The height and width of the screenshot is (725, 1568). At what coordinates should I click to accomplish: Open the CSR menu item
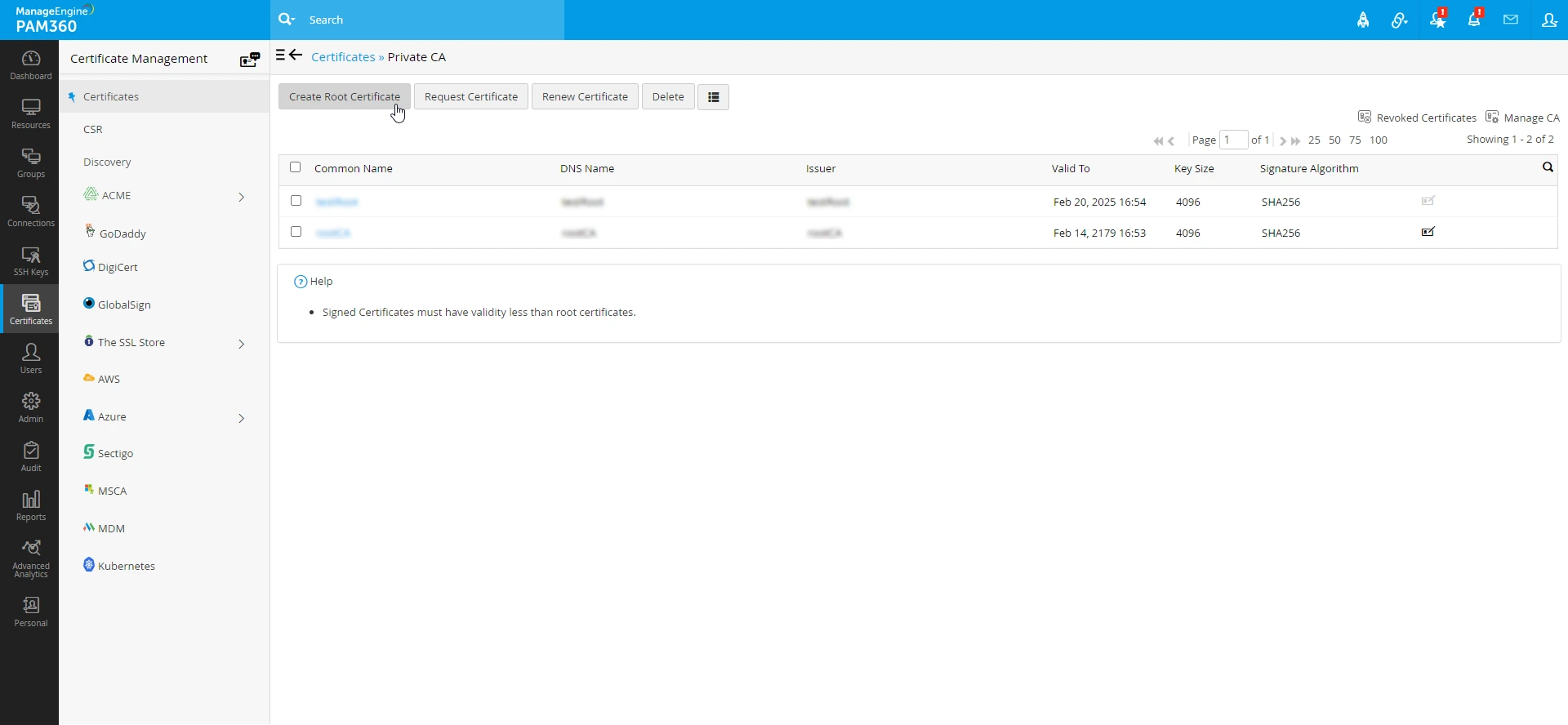point(93,130)
